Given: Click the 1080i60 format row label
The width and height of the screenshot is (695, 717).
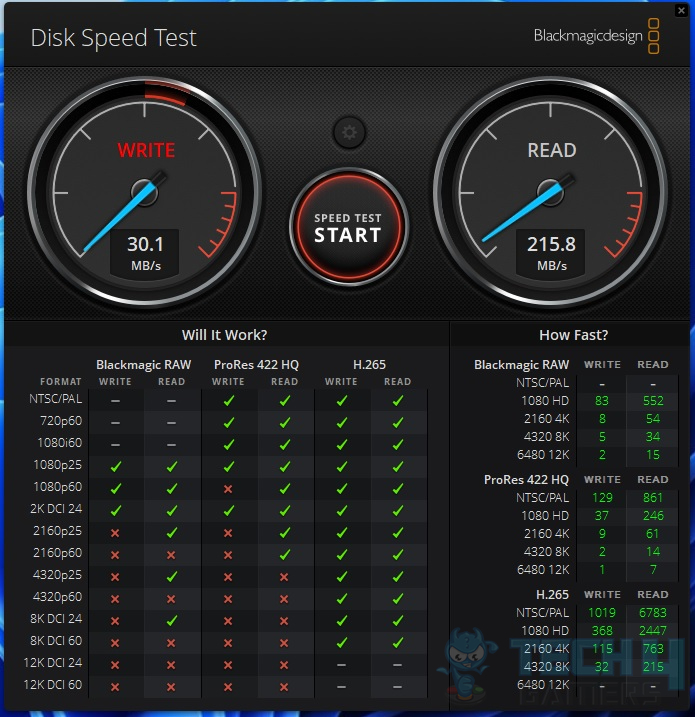Looking at the screenshot, I should point(59,443).
